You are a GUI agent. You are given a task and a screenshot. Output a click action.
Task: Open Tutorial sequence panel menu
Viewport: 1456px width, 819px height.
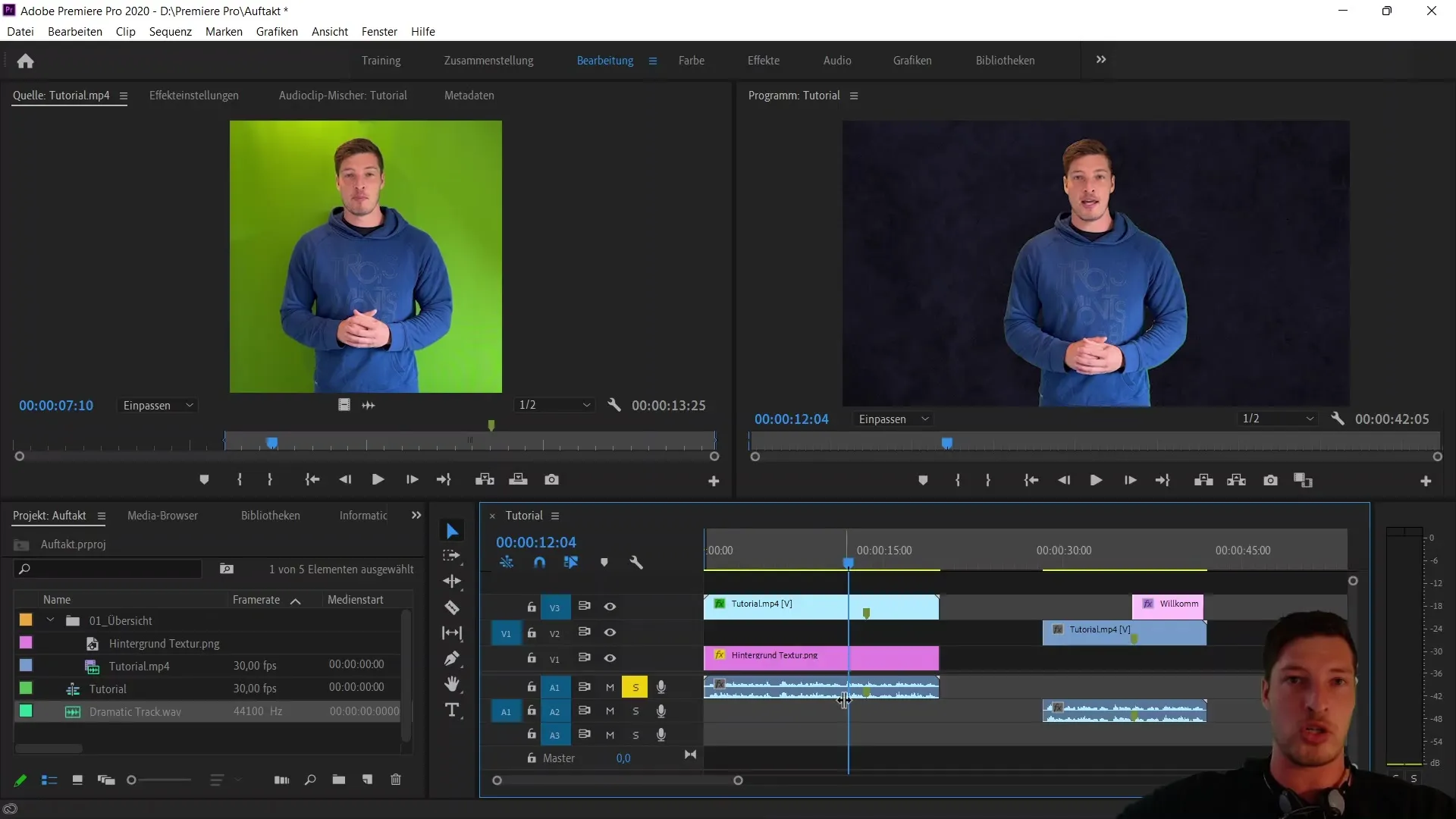(x=555, y=516)
